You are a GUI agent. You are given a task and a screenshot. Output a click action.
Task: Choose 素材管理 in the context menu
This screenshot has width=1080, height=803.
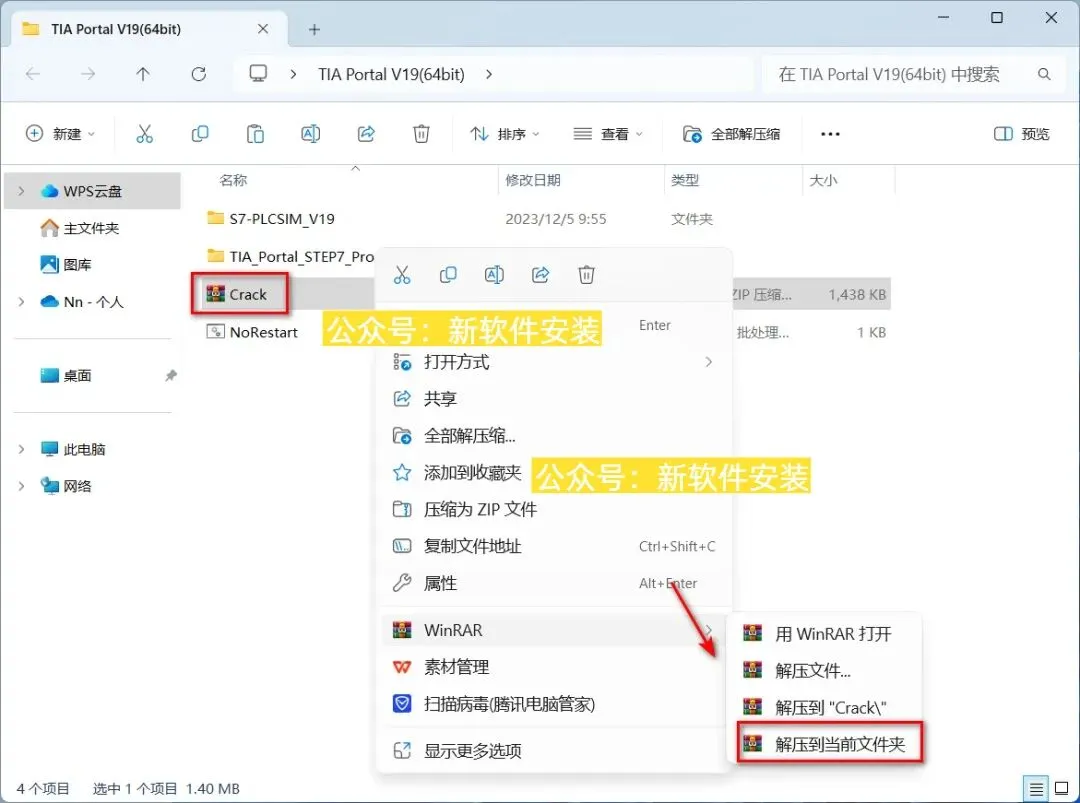click(554, 667)
